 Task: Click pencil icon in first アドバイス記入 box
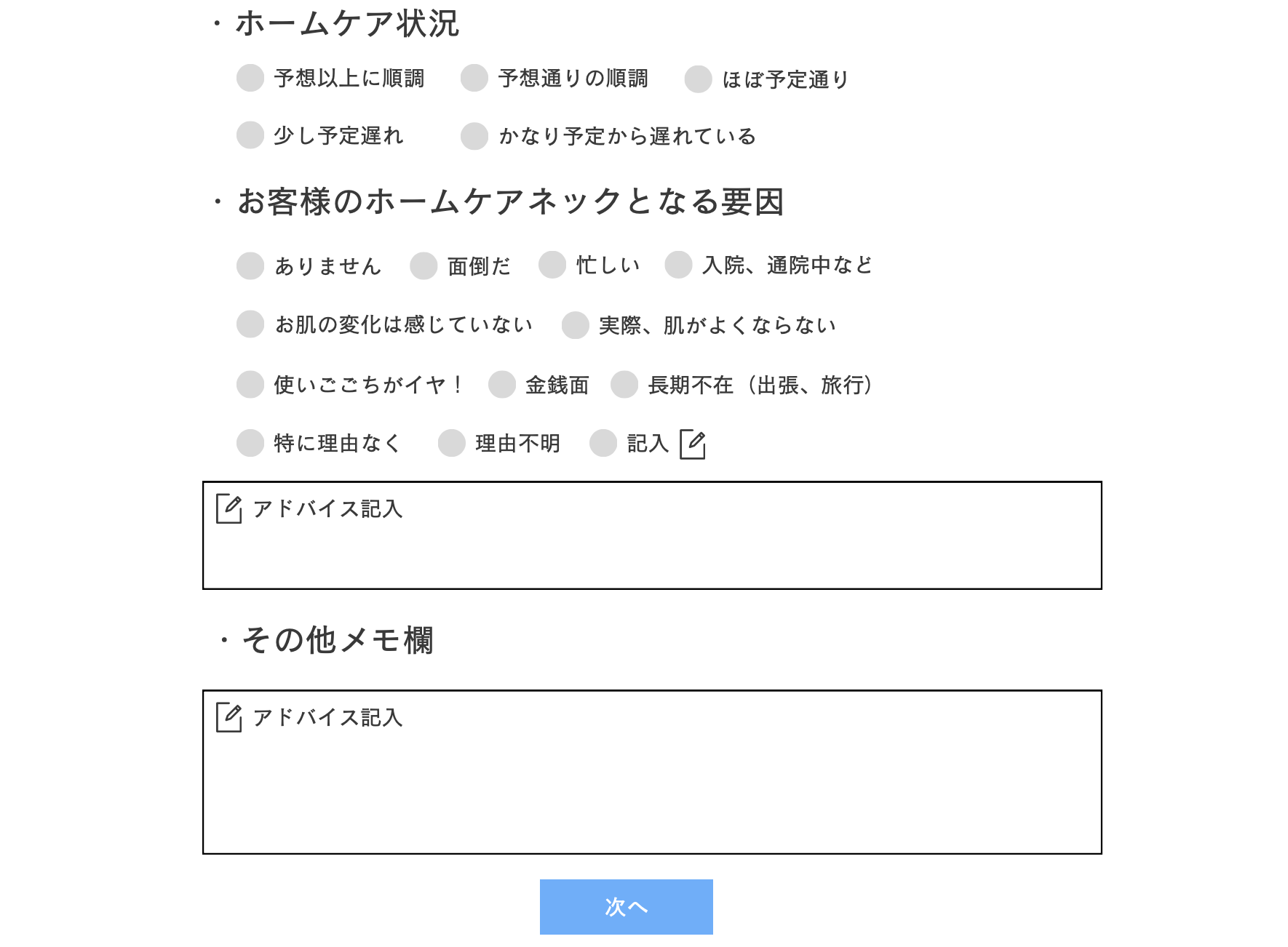pos(228,508)
